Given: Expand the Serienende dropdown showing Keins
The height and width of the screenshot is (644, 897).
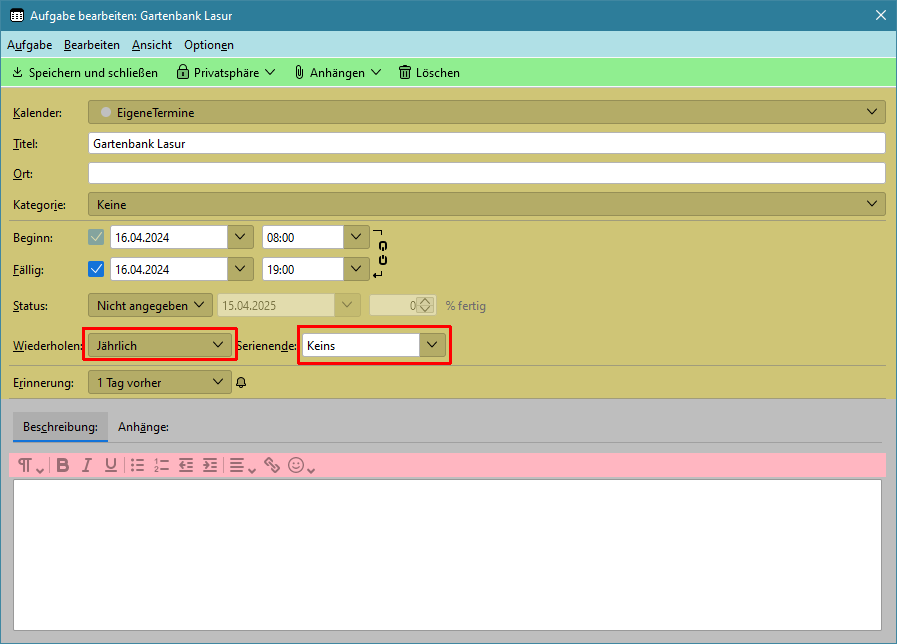Looking at the screenshot, I should point(432,345).
